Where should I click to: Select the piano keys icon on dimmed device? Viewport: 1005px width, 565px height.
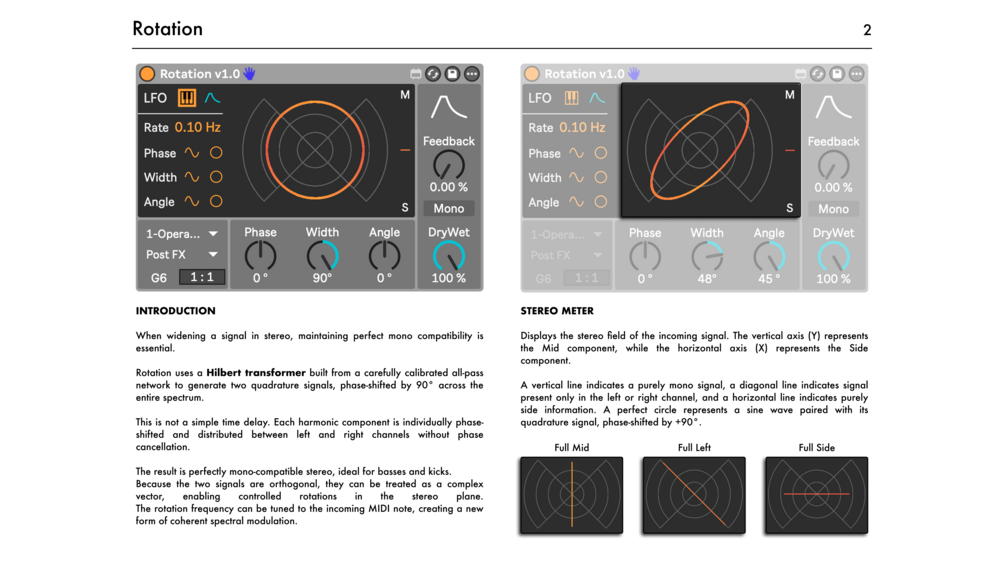pyautogui.click(x=571, y=98)
